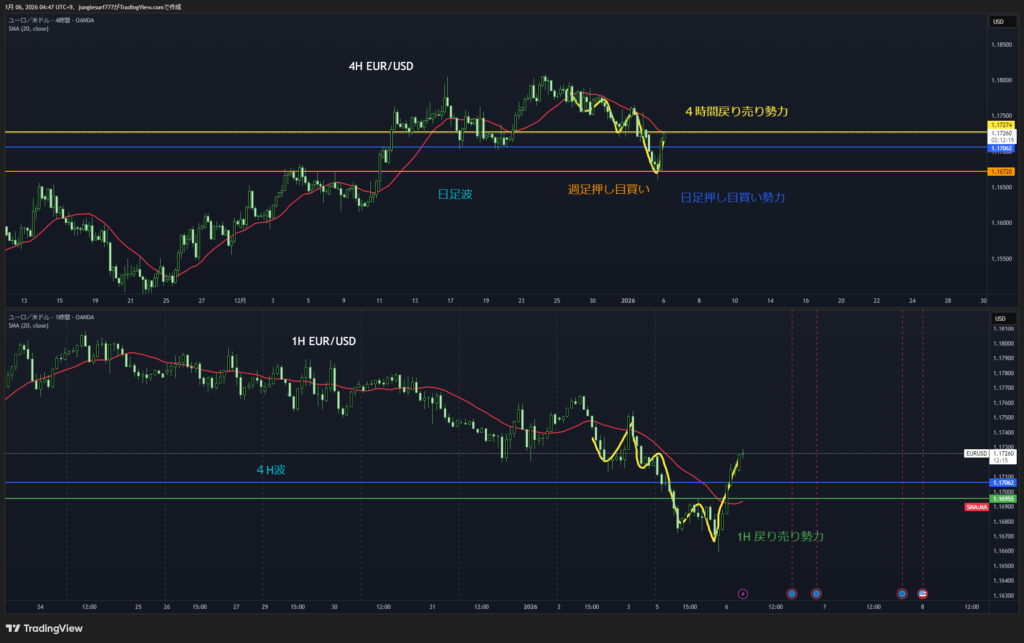Click the purple lightning bolt icon on the time axis

pos(742,593)
